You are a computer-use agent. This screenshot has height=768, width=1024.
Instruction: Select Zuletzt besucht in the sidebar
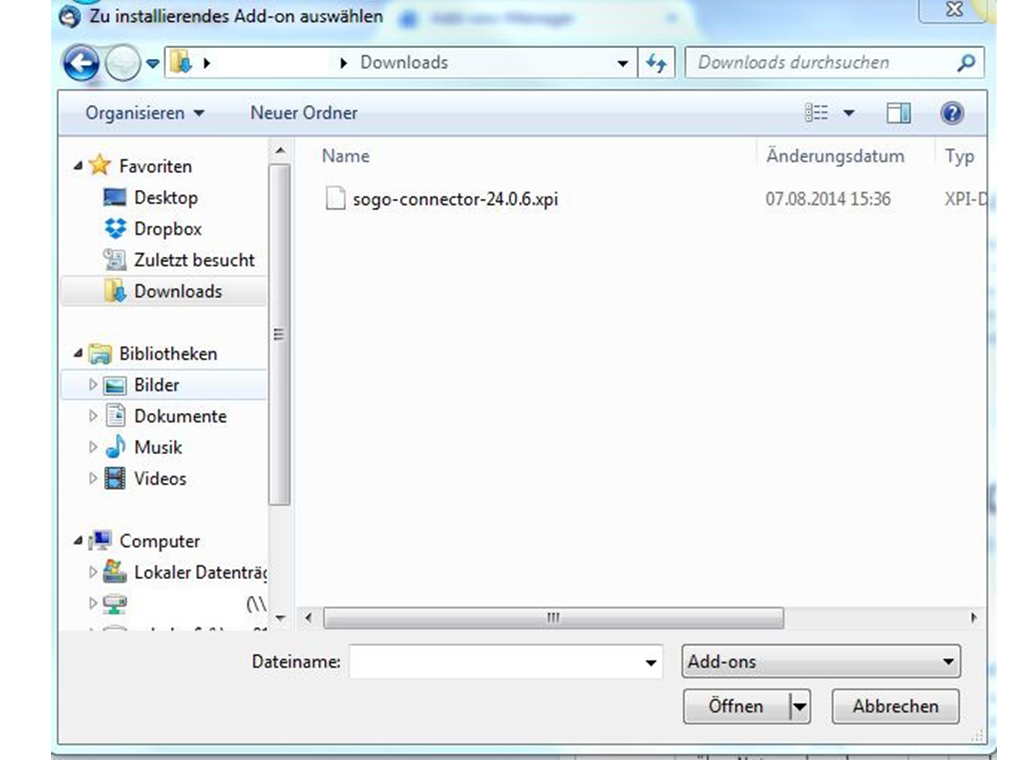coord(194,260)
